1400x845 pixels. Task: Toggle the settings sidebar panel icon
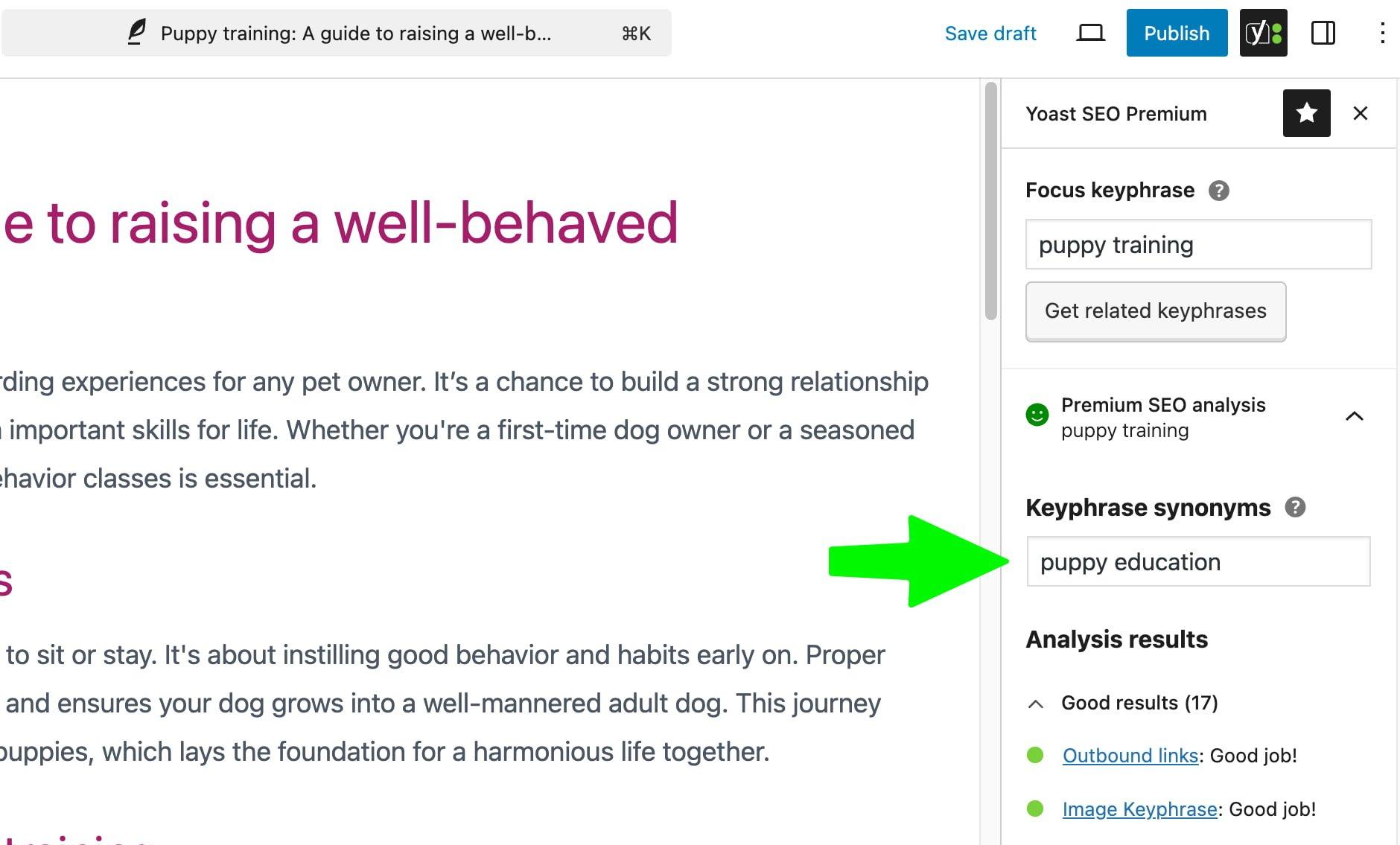(x=1323, y=33)
